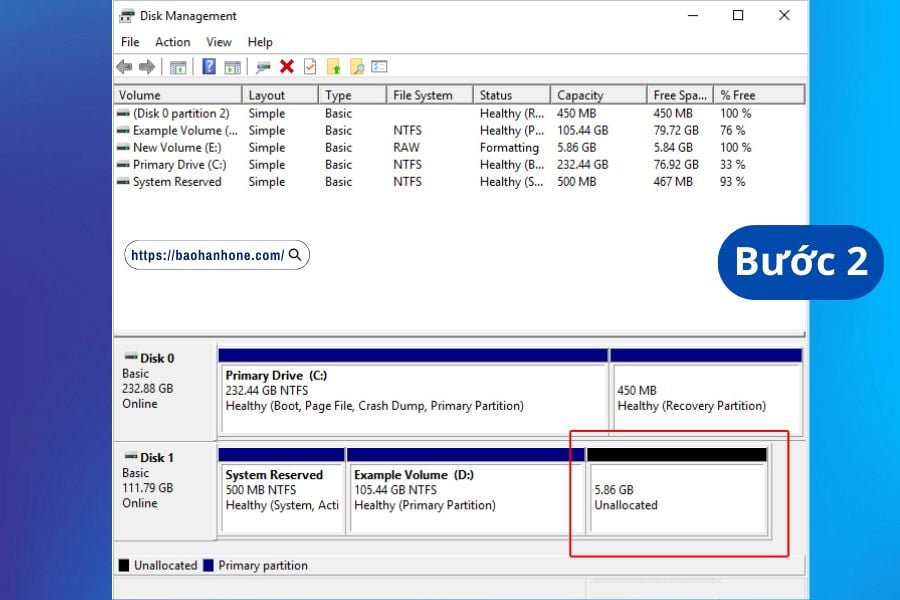The image size is (900, 600).
Task: Click the red X delete icon
Action: tap(287, 67)
